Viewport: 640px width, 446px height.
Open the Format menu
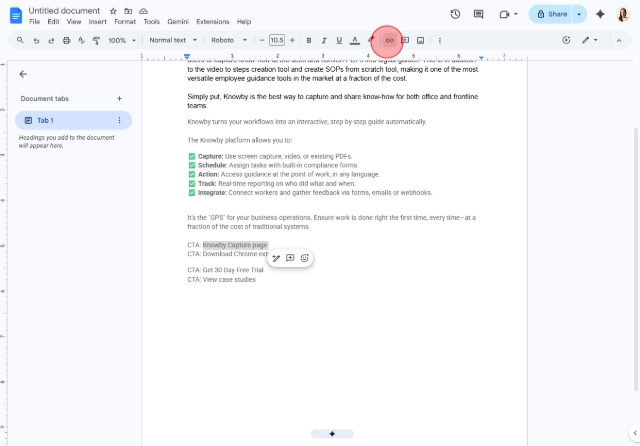(x=125, y=22)
